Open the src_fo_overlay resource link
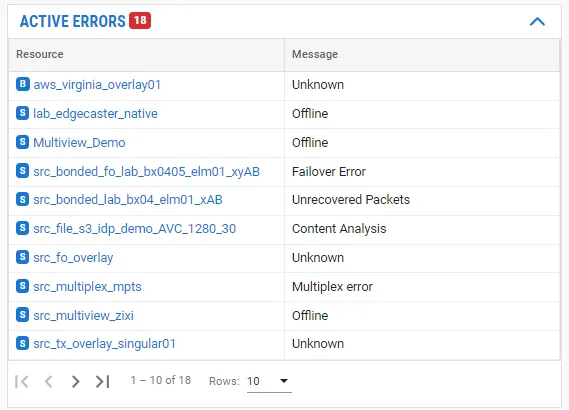Viewport: 569px width, 410px height. point(73,258)
